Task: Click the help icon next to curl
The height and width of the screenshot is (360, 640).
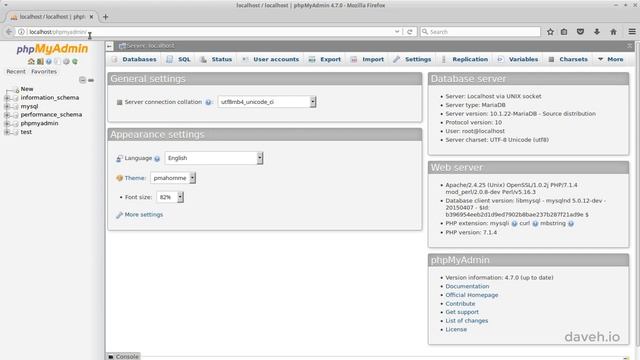Action: click(535, 224)
